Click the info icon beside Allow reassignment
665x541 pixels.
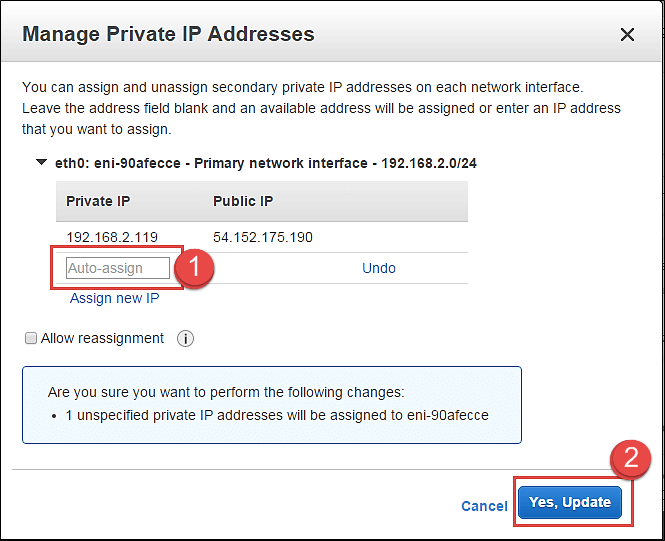pos(185,339)
